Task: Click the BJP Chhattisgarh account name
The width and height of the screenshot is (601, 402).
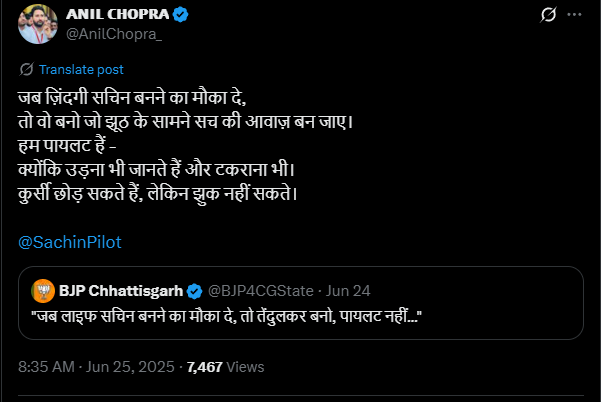Action: pos(121,290)
